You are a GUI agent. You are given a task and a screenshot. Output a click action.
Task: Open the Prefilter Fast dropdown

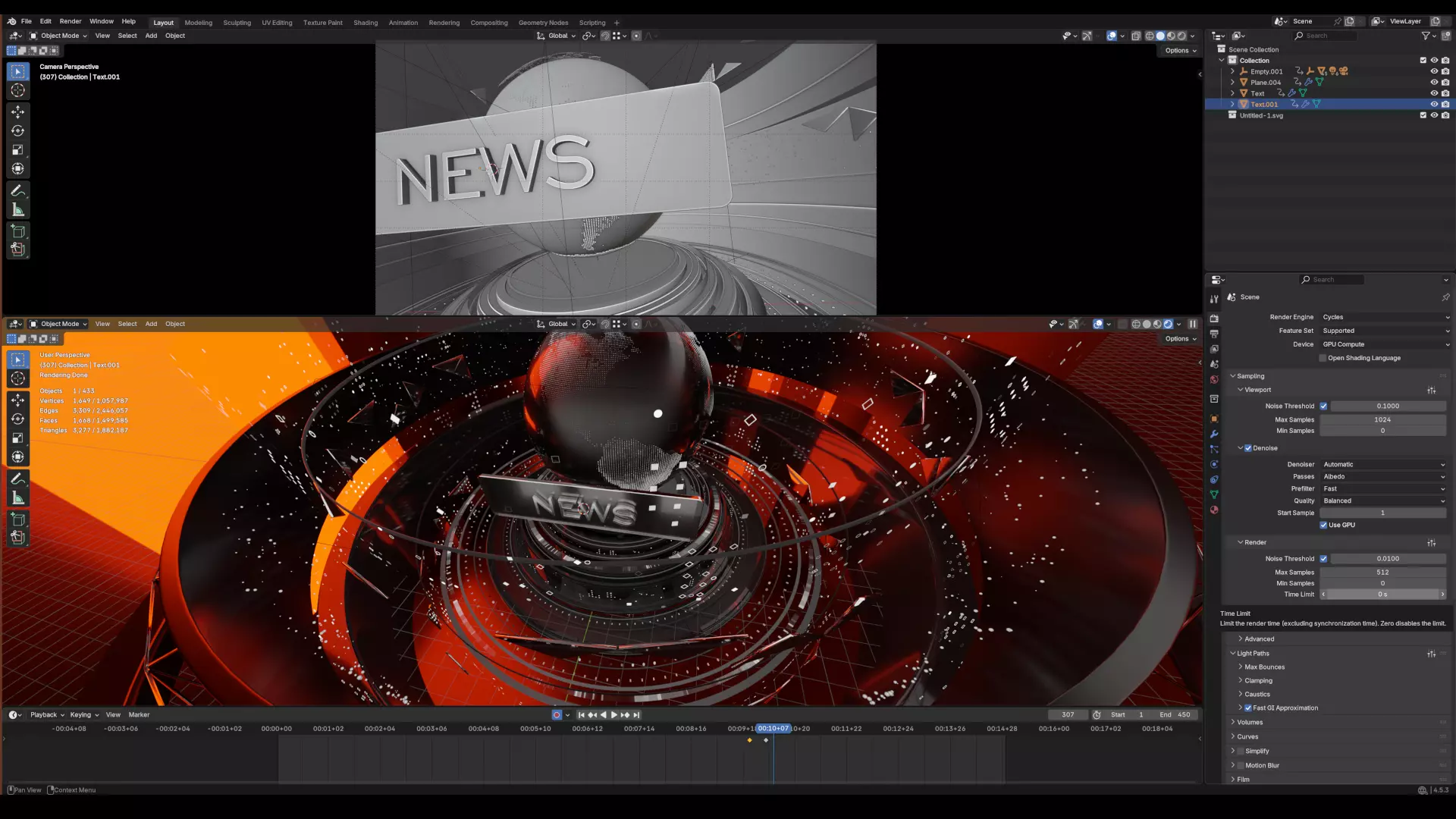tap(1383, 489)
